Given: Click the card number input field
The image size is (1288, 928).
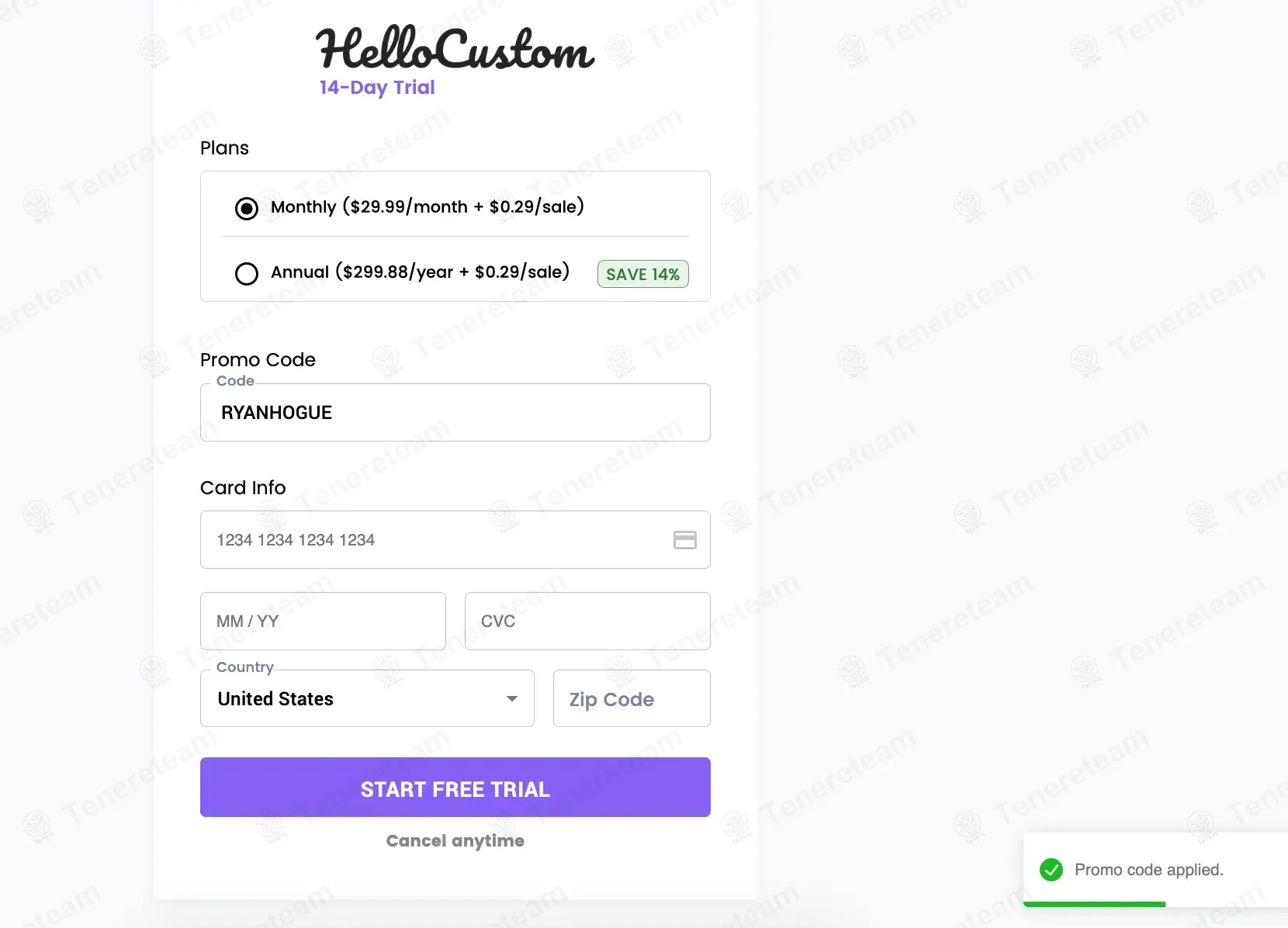Looking at the screenshot, I should pyautogui.click(x=435, y=540).
